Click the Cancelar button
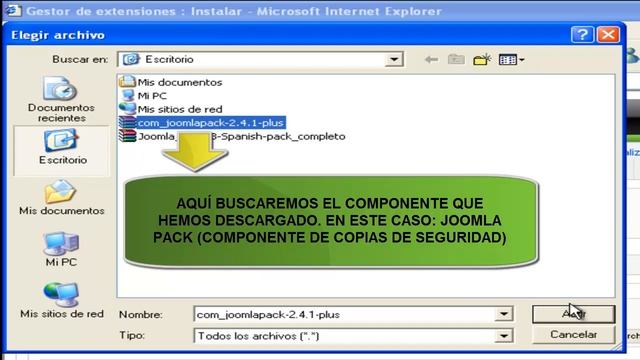This screenshot has width=640, height=360. (573, 335)
